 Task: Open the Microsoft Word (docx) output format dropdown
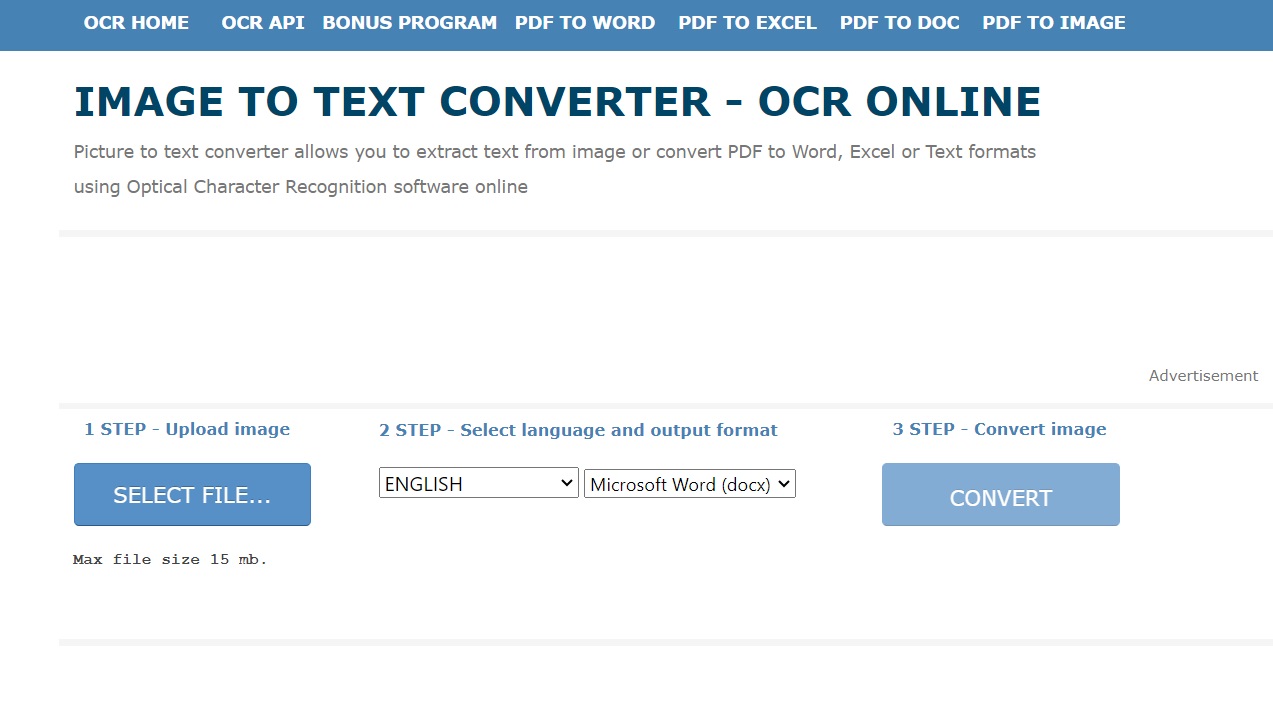click(680, 483)
